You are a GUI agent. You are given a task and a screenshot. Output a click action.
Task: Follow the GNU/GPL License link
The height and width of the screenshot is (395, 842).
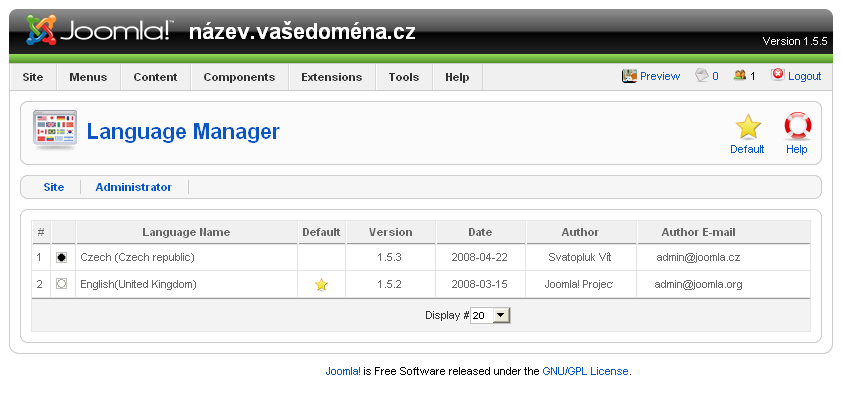(585, 371)
